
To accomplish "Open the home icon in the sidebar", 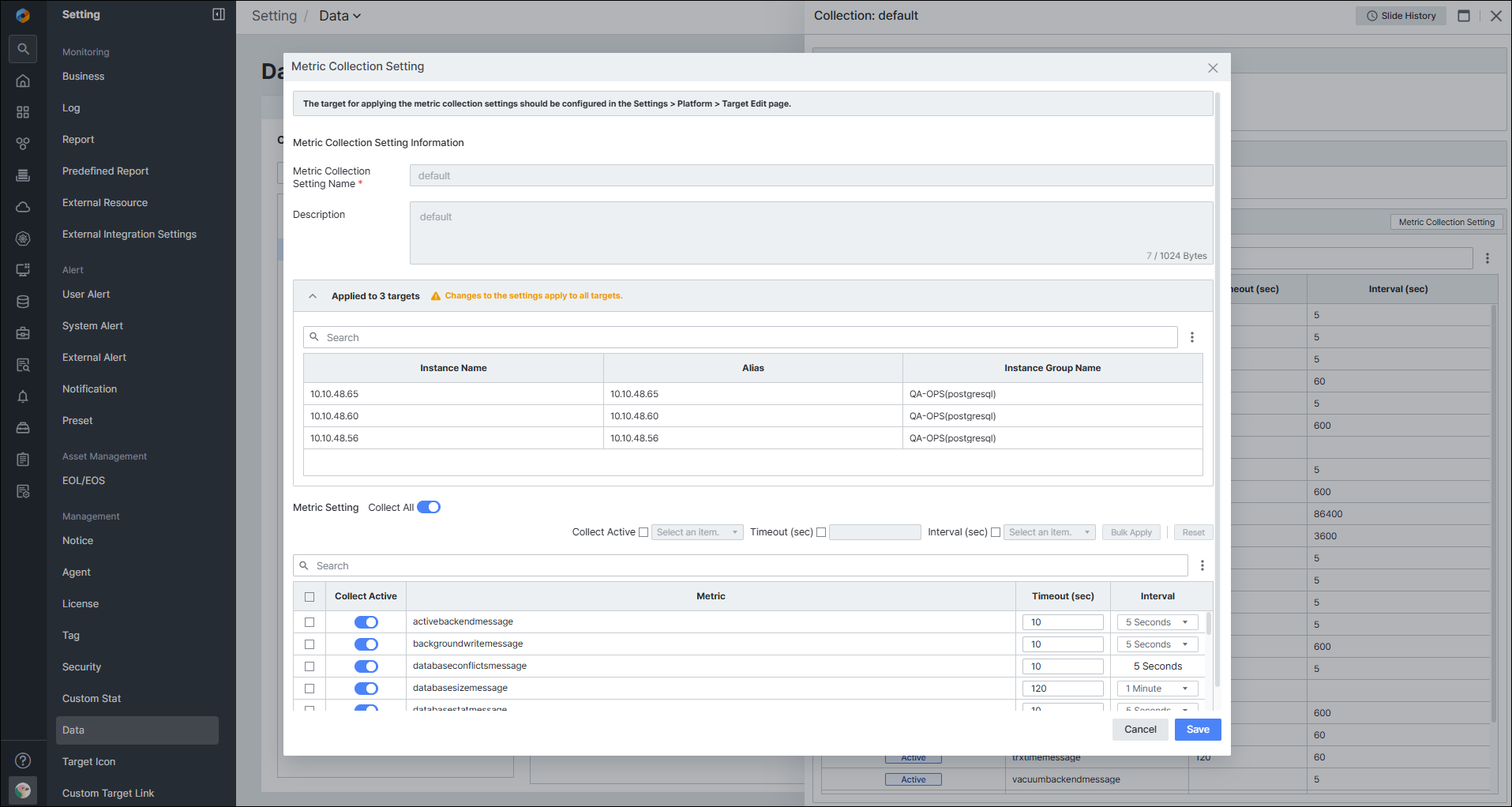I will [23, 81].
